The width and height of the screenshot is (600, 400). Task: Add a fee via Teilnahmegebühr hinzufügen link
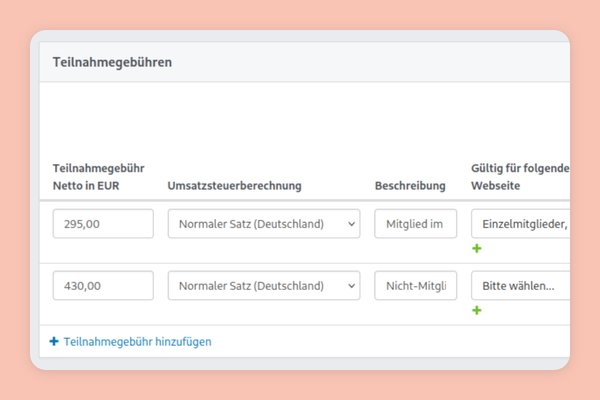[x=137, y=342]
